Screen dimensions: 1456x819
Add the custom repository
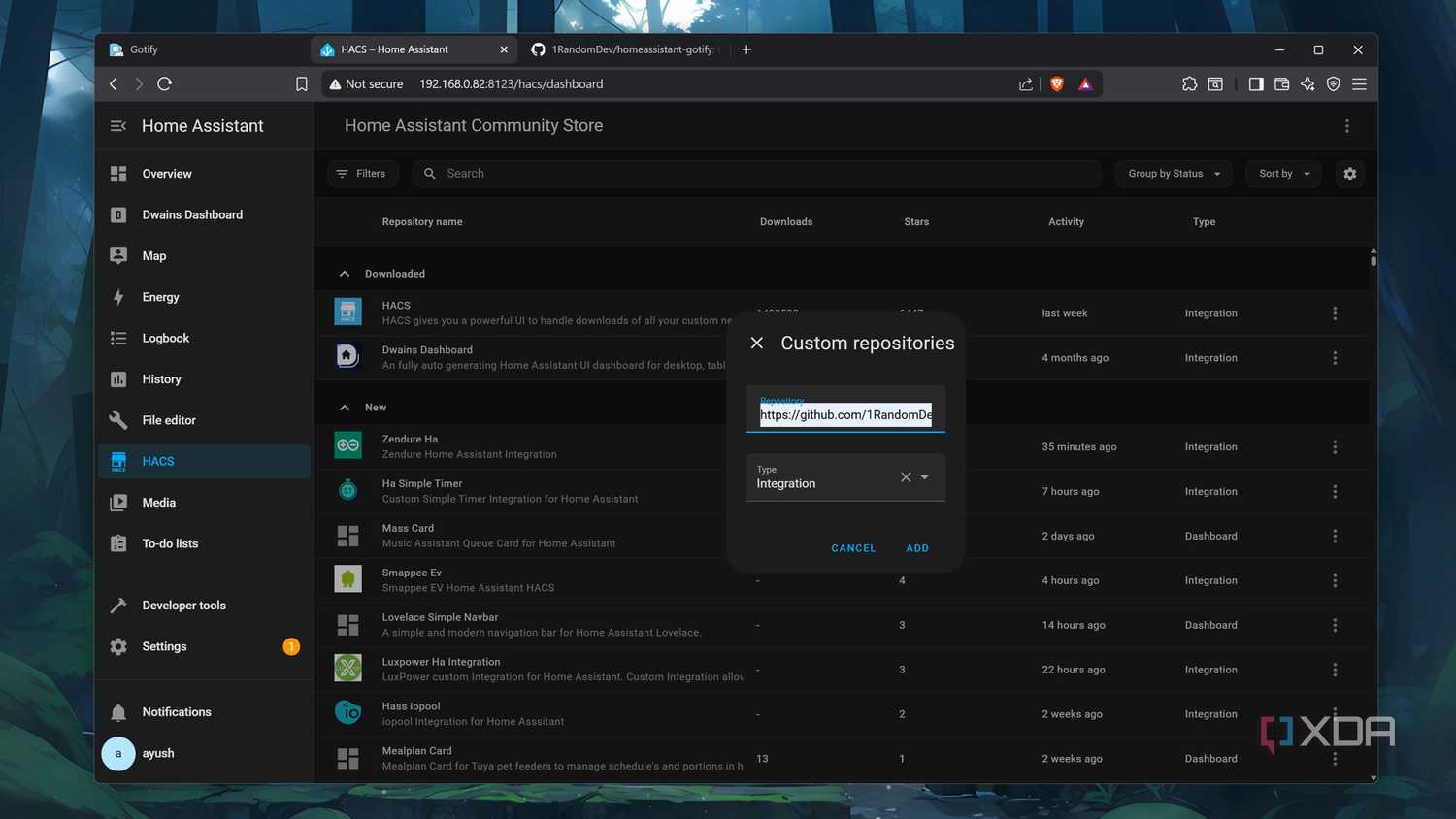(x=917, y=548)
